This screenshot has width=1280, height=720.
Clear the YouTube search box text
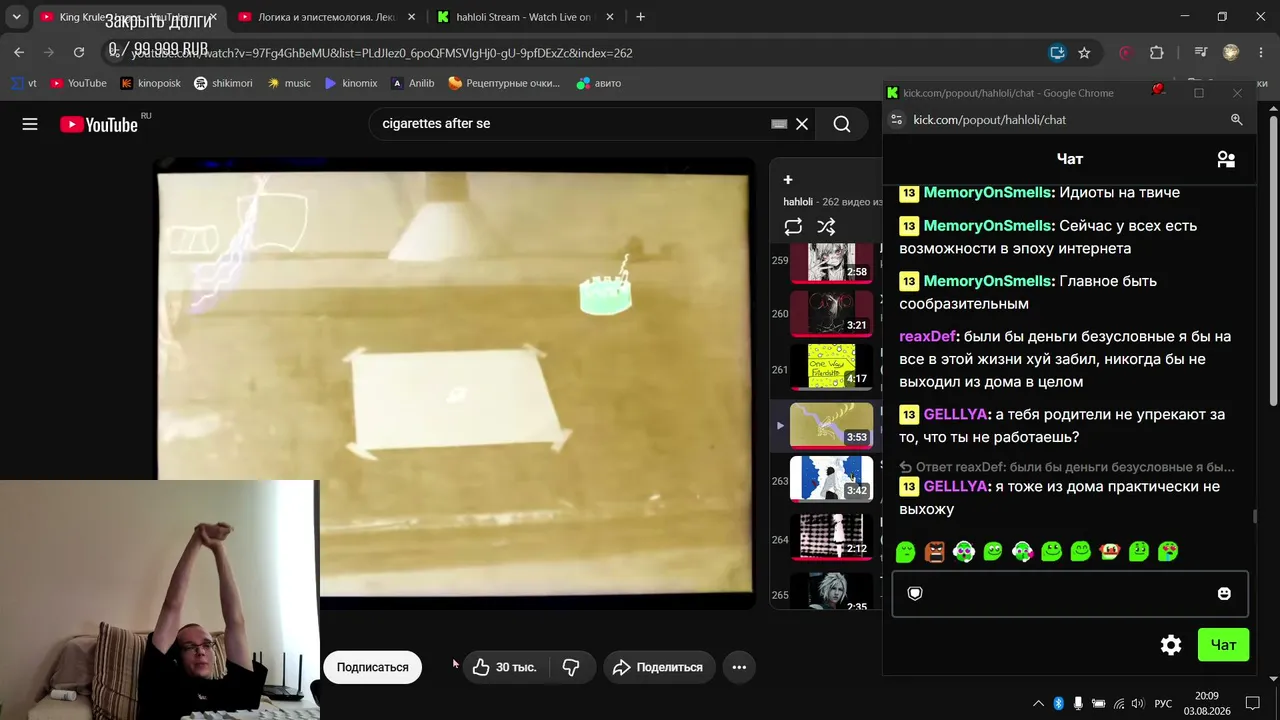click(802, 124)
